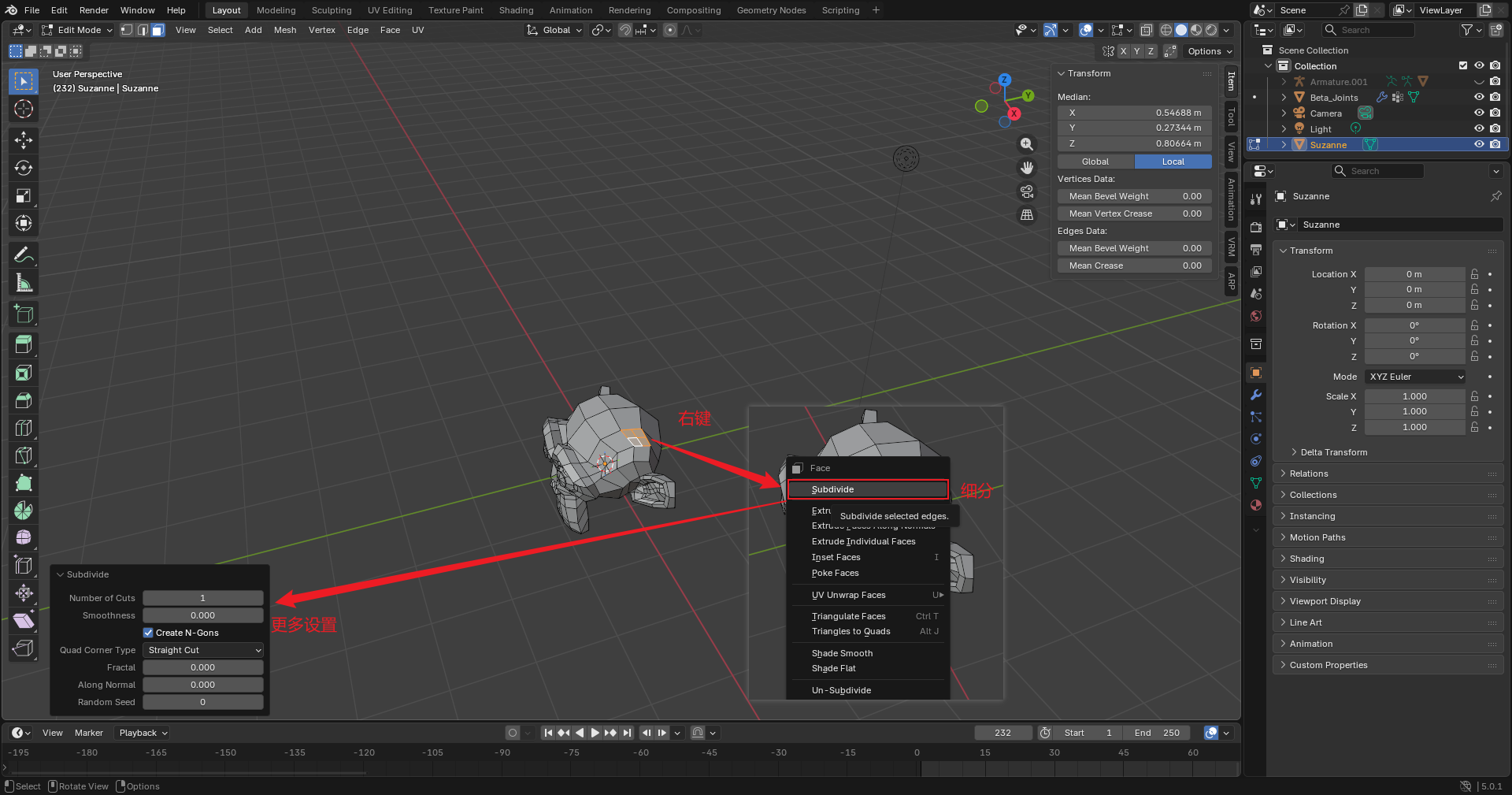Viewport: 1512px width, 795px height.
Task: Choose Subdivide in the Face context menu
Action: click(x=868, y=489)
